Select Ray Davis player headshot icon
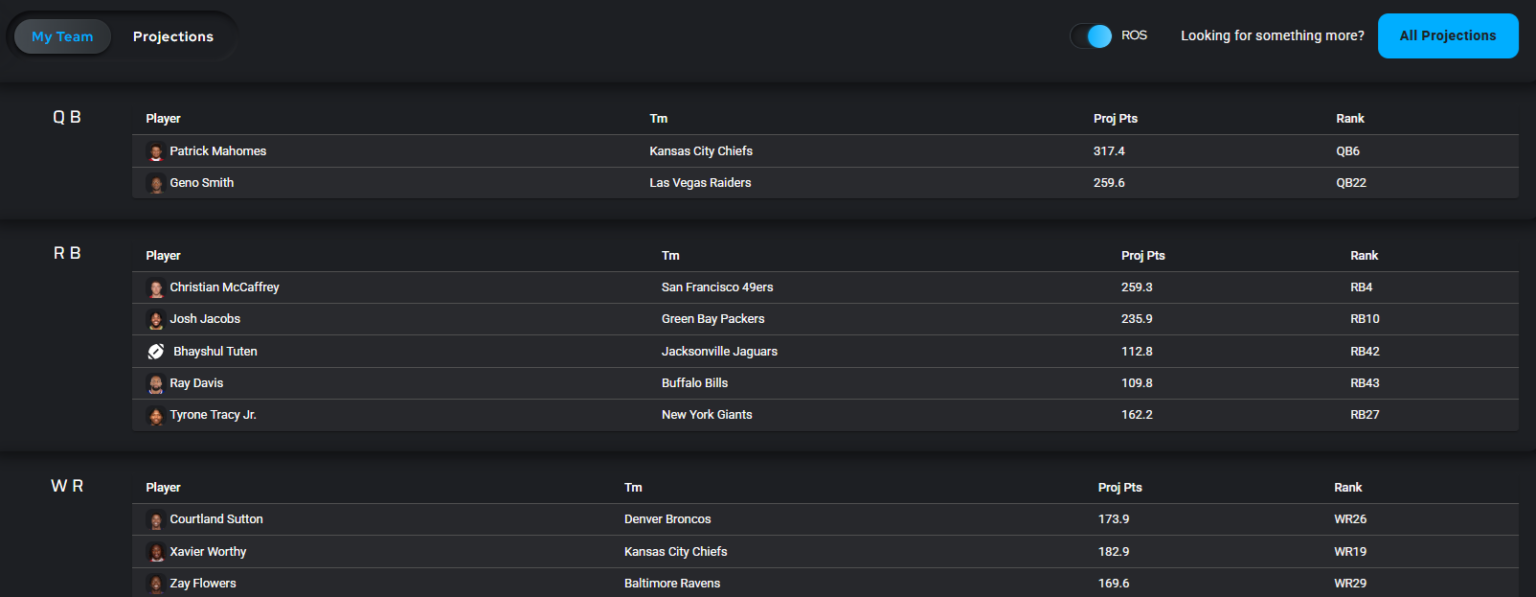 click(156, 383)
